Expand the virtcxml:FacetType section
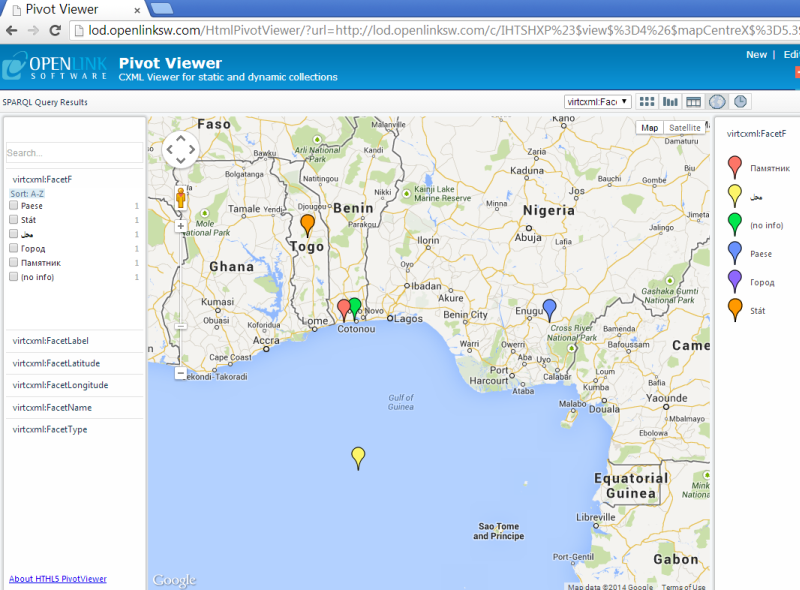Image resolution: width=800 pixels, height=590 pixels. point(50,429)
